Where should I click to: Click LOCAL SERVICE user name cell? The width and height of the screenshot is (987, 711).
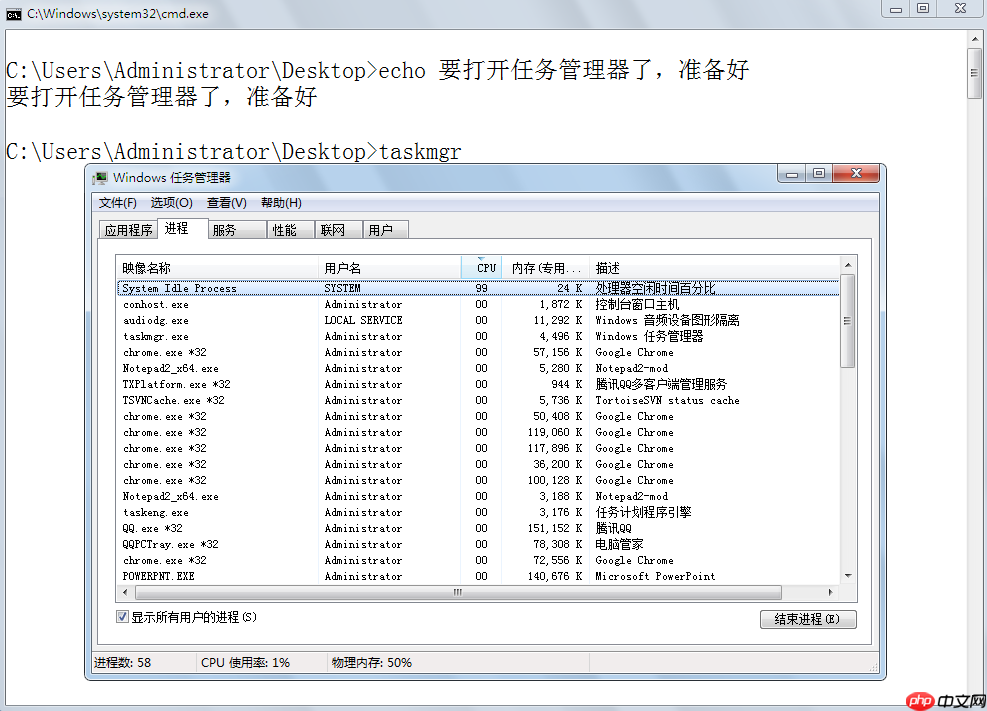pyautogui.click(x=363, y=320)
